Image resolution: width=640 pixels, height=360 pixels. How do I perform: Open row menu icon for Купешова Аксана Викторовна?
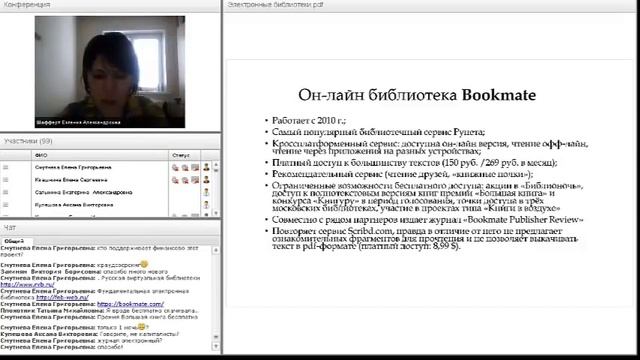6,204
